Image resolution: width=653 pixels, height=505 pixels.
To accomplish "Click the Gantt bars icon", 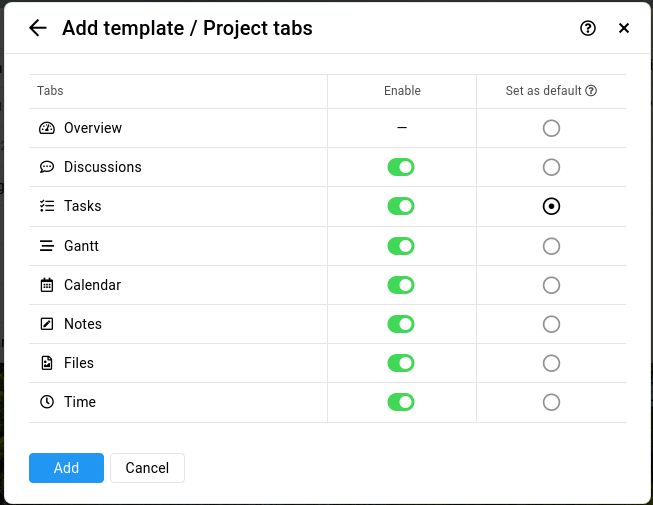I will point(47,246).
